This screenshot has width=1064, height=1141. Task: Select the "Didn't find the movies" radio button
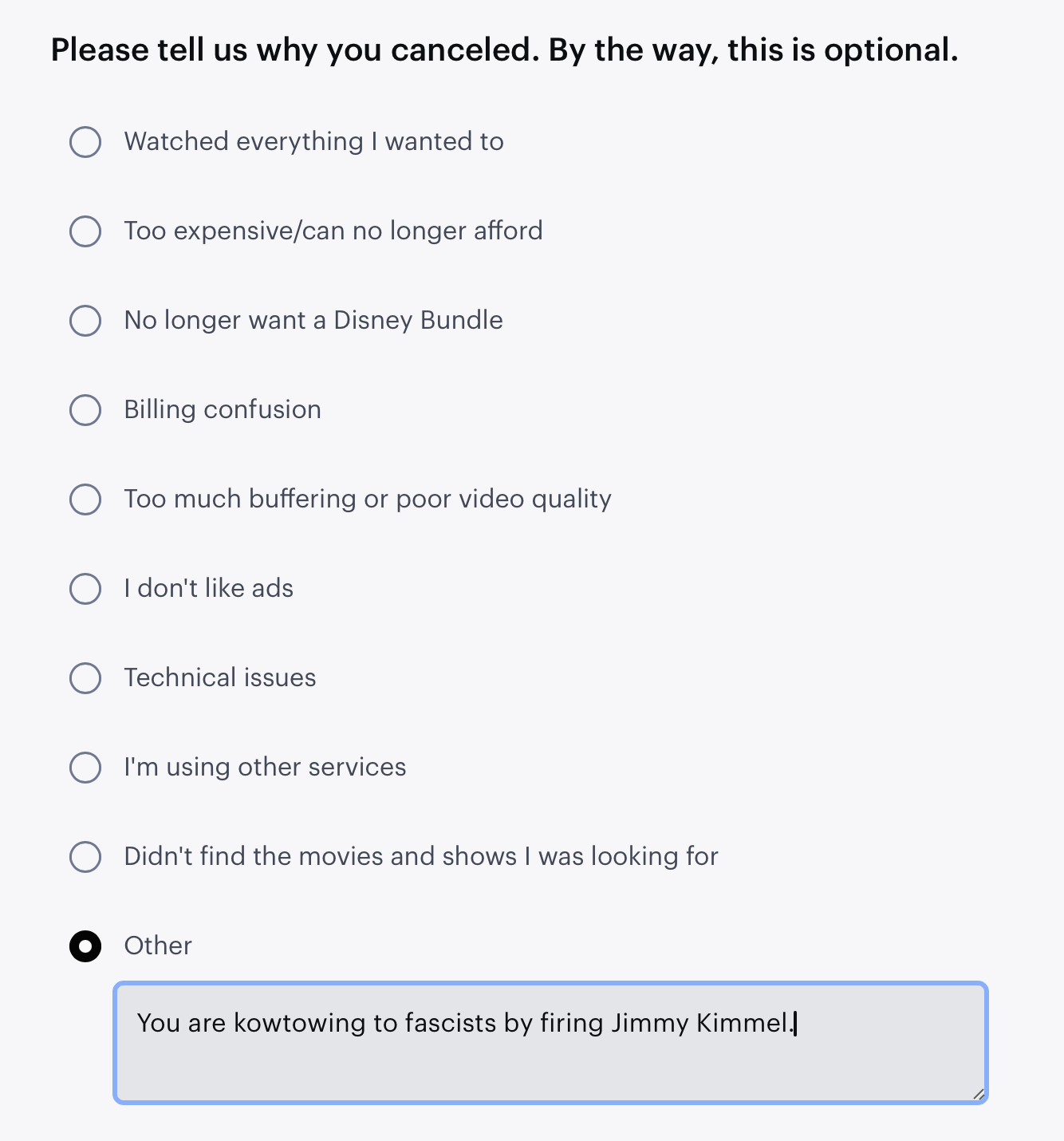[85, 857]
